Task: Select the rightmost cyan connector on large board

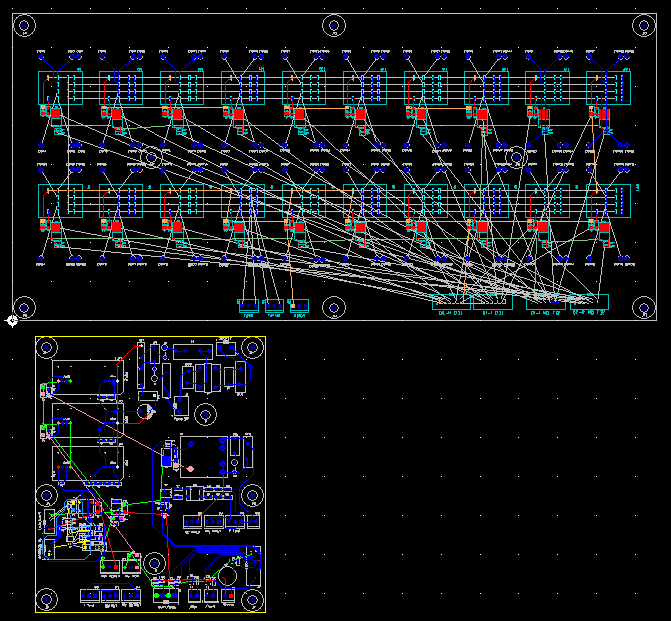Action: point(589,302)
